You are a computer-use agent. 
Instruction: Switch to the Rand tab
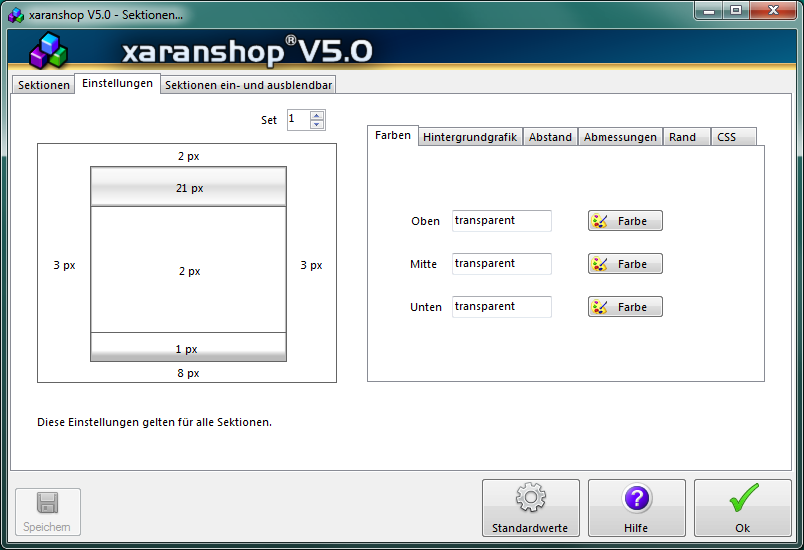tap(686, 137)
